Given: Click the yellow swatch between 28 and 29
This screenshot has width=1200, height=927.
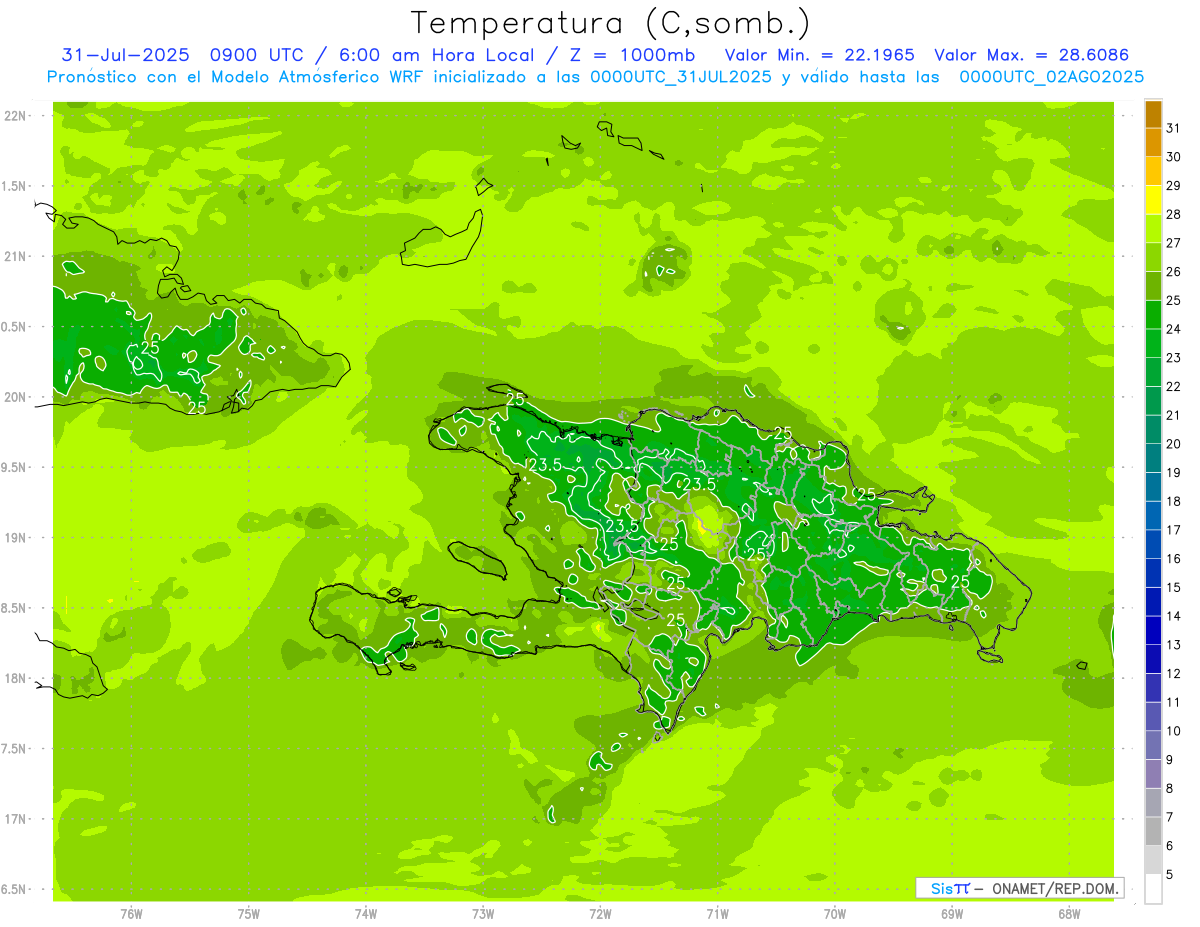Looking at the screenshot, I should (x=1154, y=200).
